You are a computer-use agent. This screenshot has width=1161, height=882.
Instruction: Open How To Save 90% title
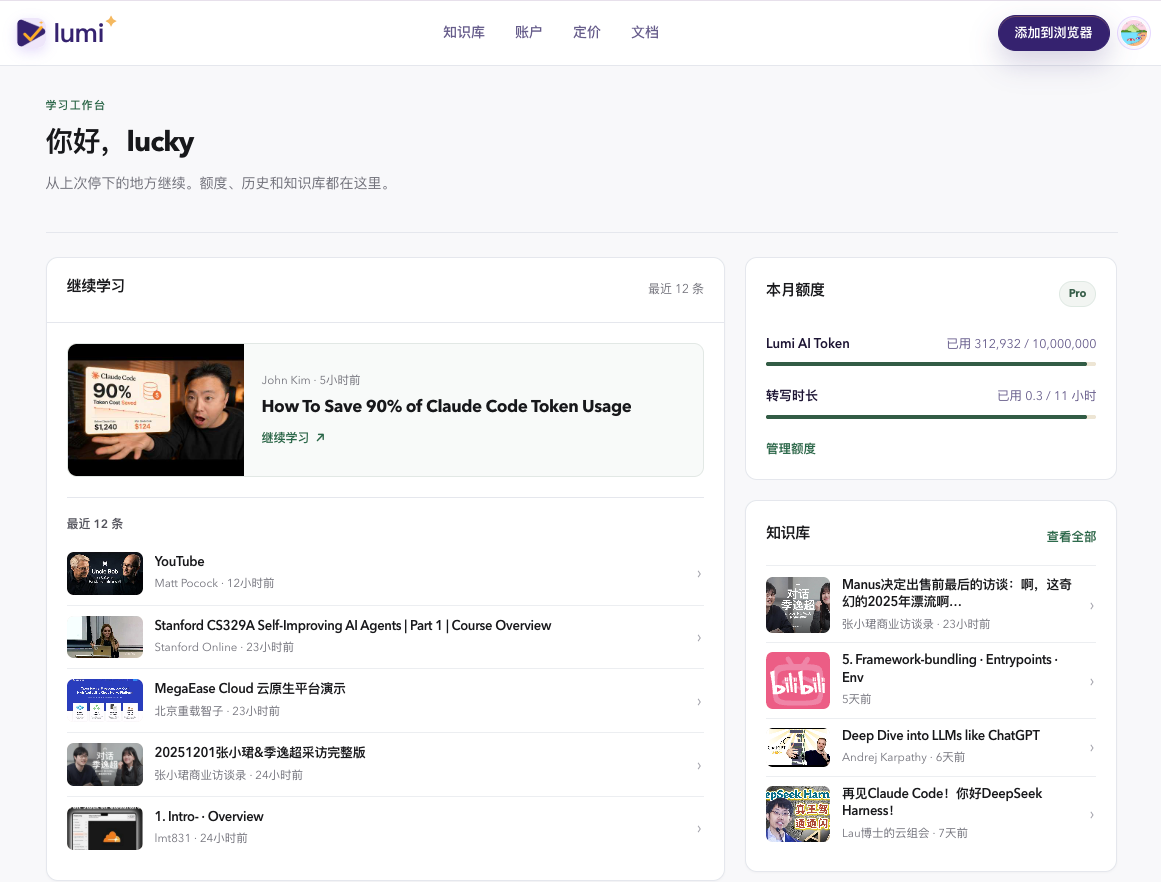[x=446, y=406]
